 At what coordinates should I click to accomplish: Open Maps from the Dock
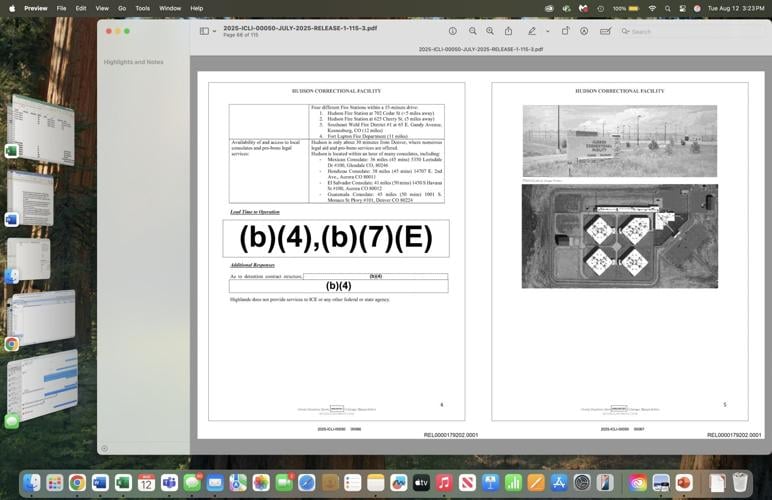238,483
